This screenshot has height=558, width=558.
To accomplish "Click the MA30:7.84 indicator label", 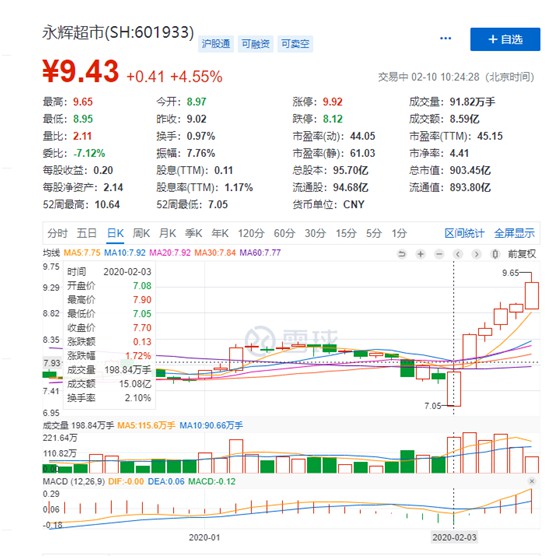I will coord(215,253).
